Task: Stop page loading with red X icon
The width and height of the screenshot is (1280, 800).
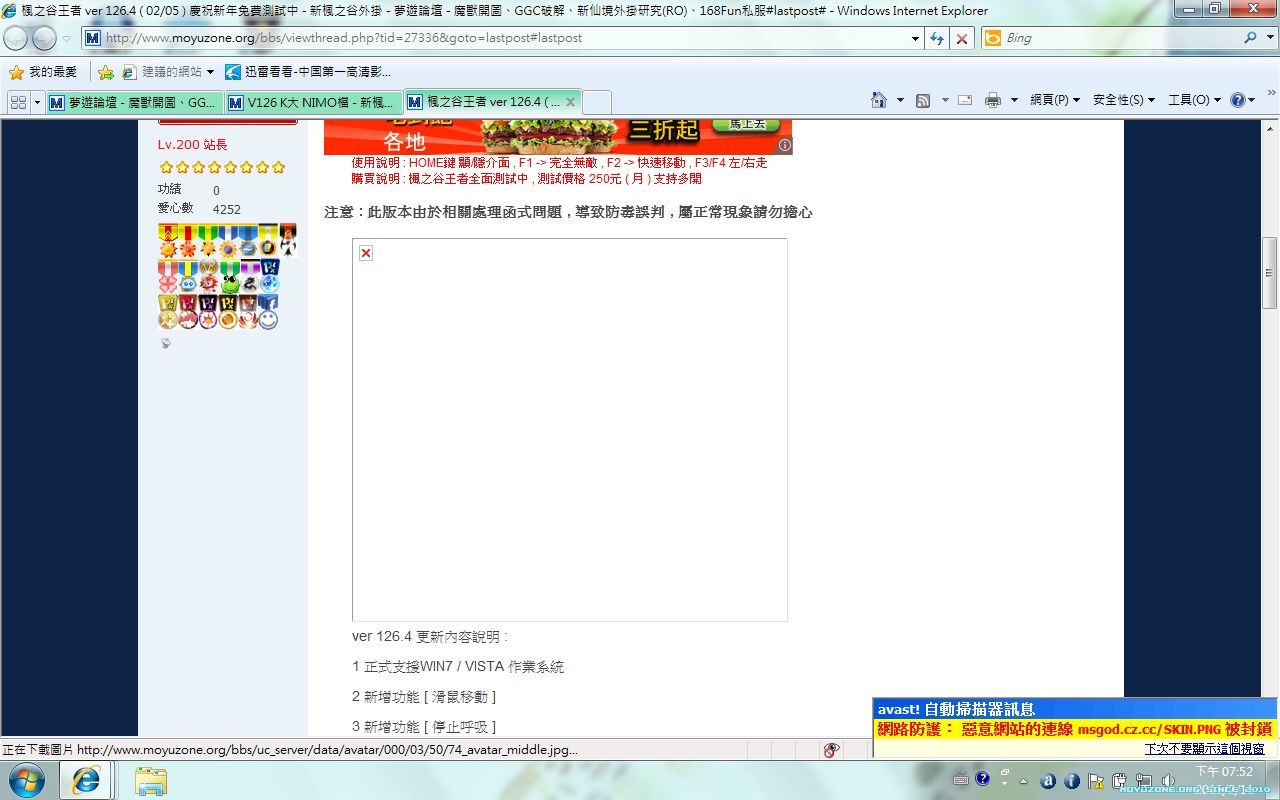Action: (x=961, y=38)
